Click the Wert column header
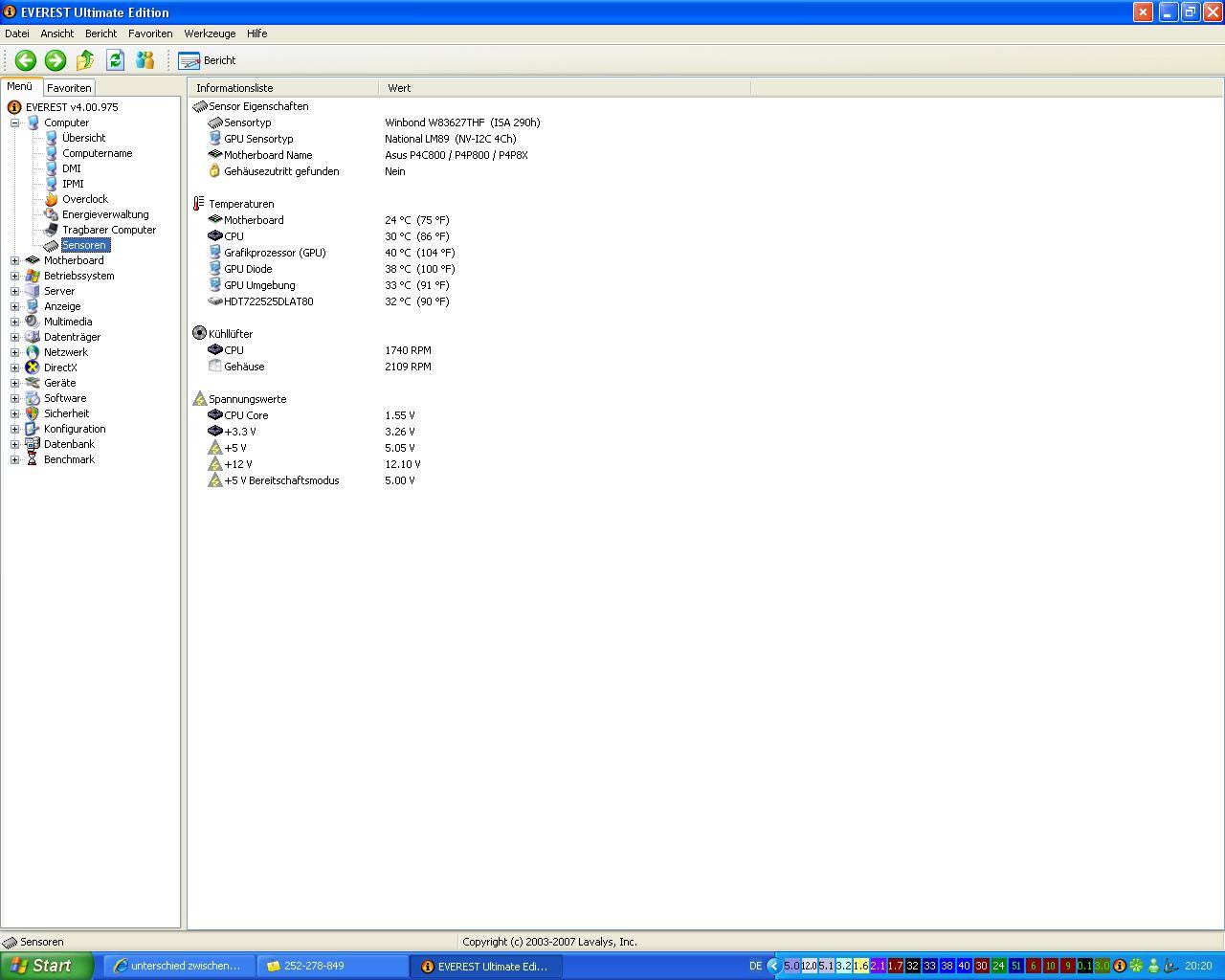This screenshot has width=1225, height=980. [x=565, y=88]
